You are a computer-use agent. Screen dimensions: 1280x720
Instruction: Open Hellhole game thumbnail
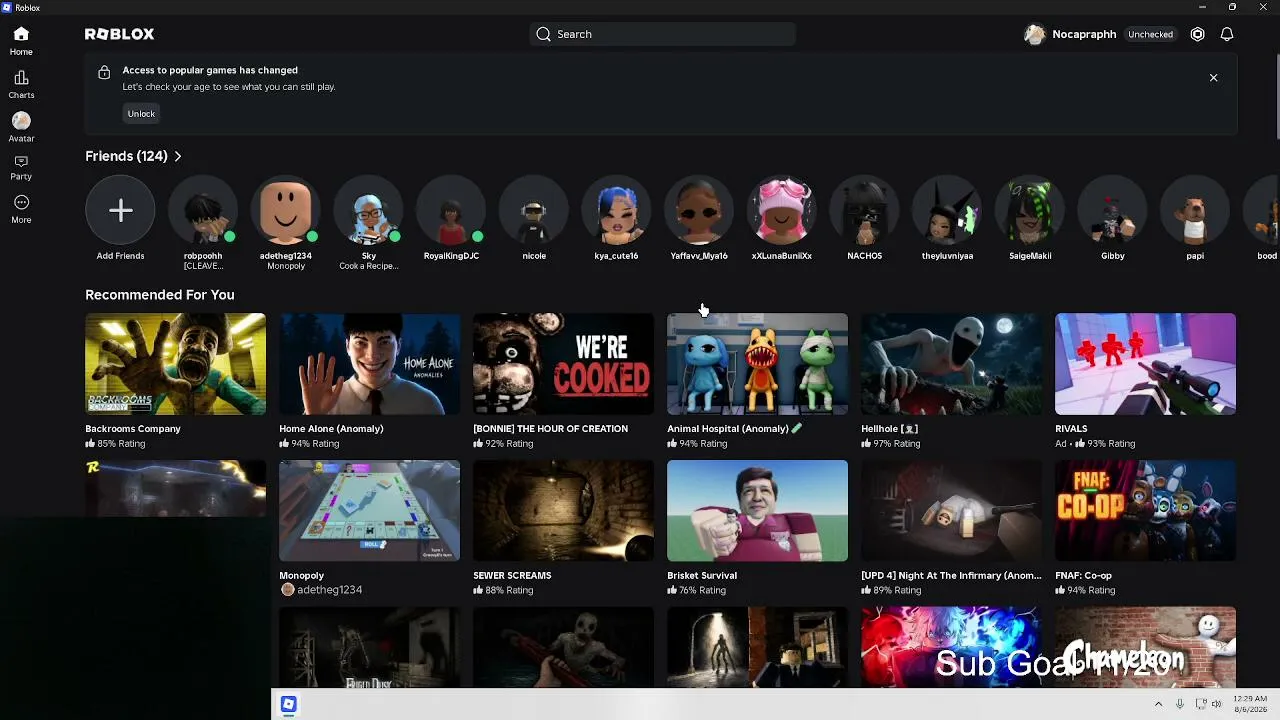952,364
